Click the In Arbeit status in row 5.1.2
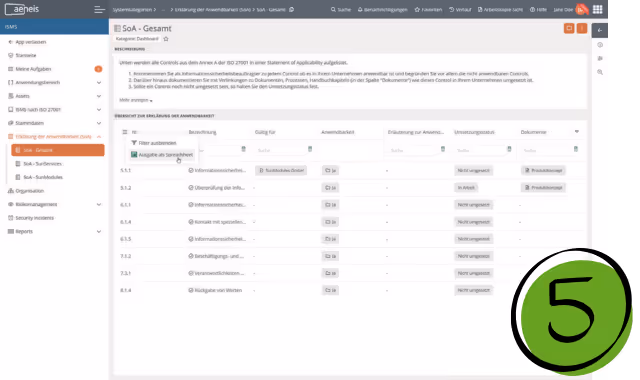This screenshot has height=380, width=640. [466, 188]
